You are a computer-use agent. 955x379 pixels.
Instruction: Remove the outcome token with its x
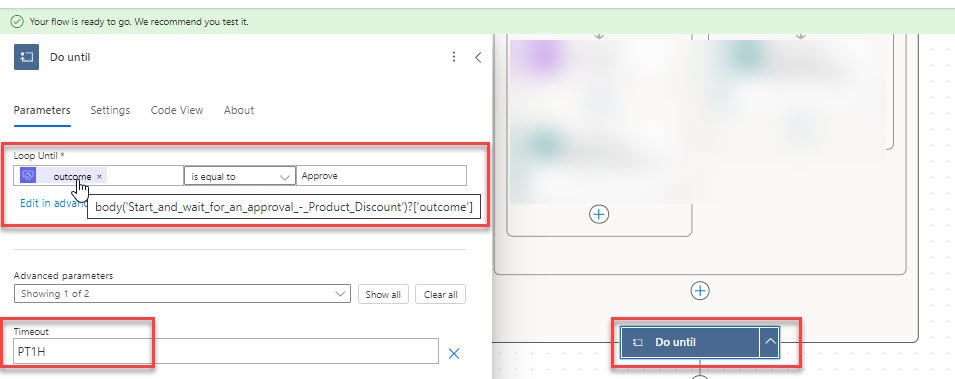tap(99, 177)
